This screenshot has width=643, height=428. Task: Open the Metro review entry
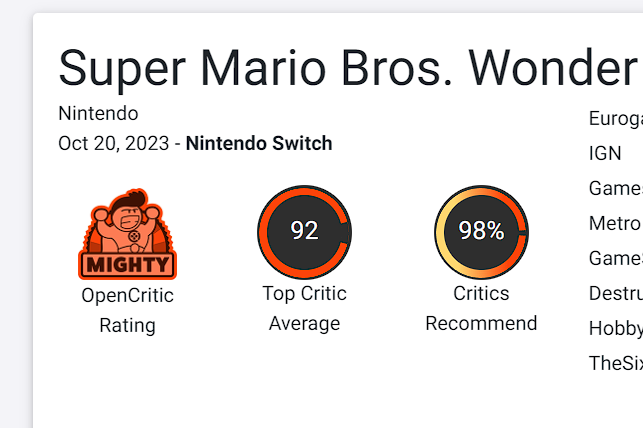point(614,223)
